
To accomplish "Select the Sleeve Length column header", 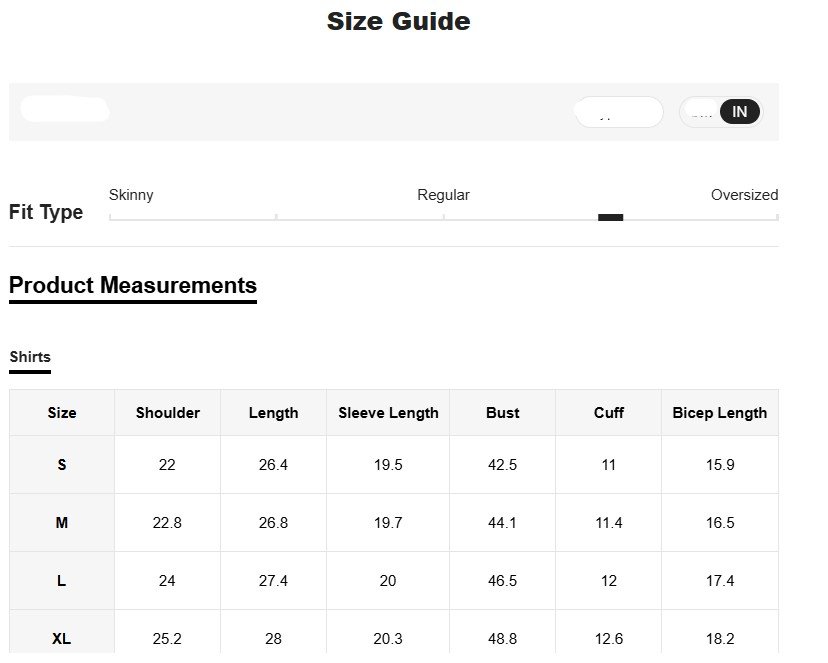I will 388,413.
